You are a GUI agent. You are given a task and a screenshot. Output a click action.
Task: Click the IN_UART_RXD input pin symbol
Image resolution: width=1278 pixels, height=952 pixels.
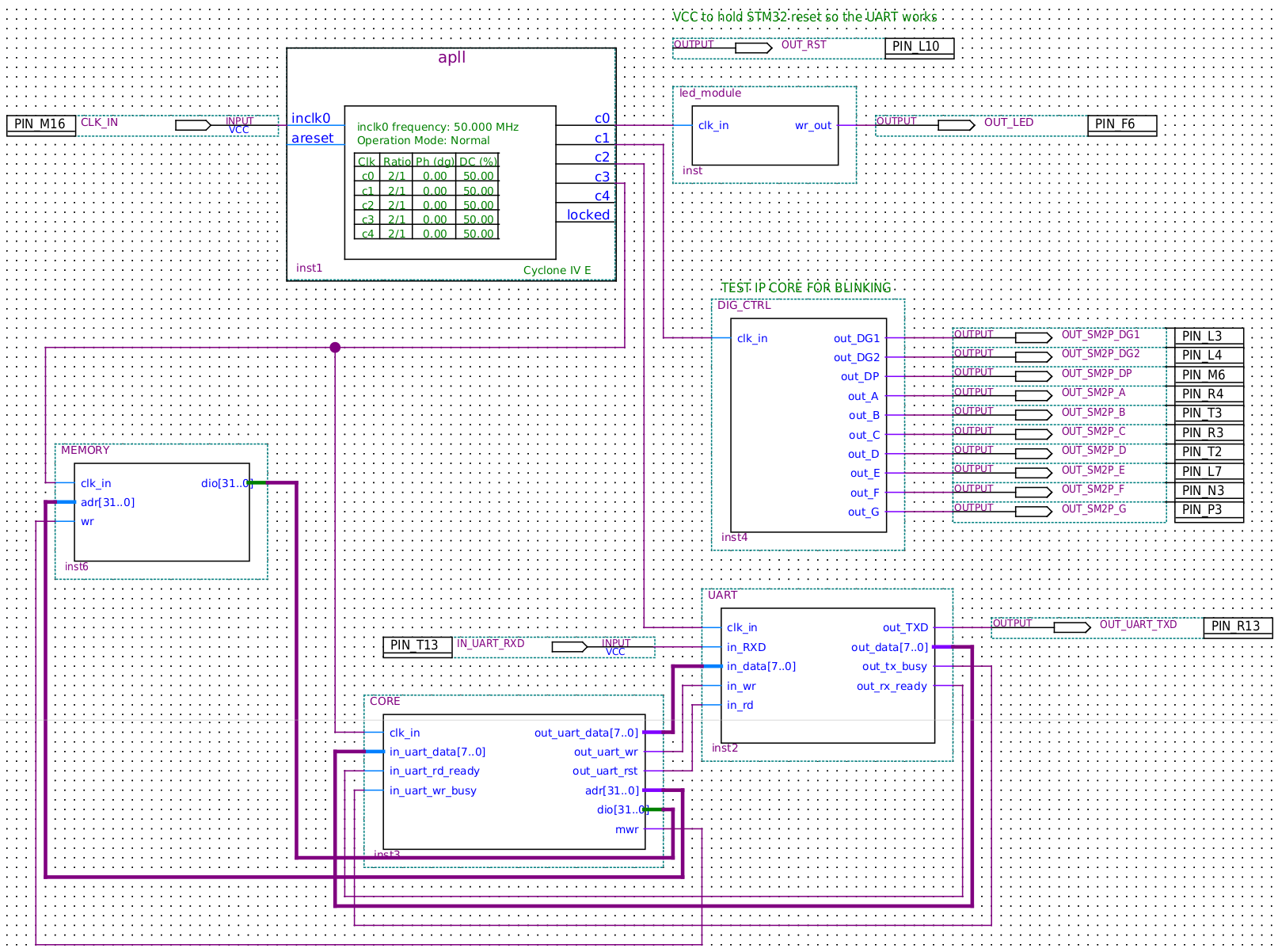(570, 647)
